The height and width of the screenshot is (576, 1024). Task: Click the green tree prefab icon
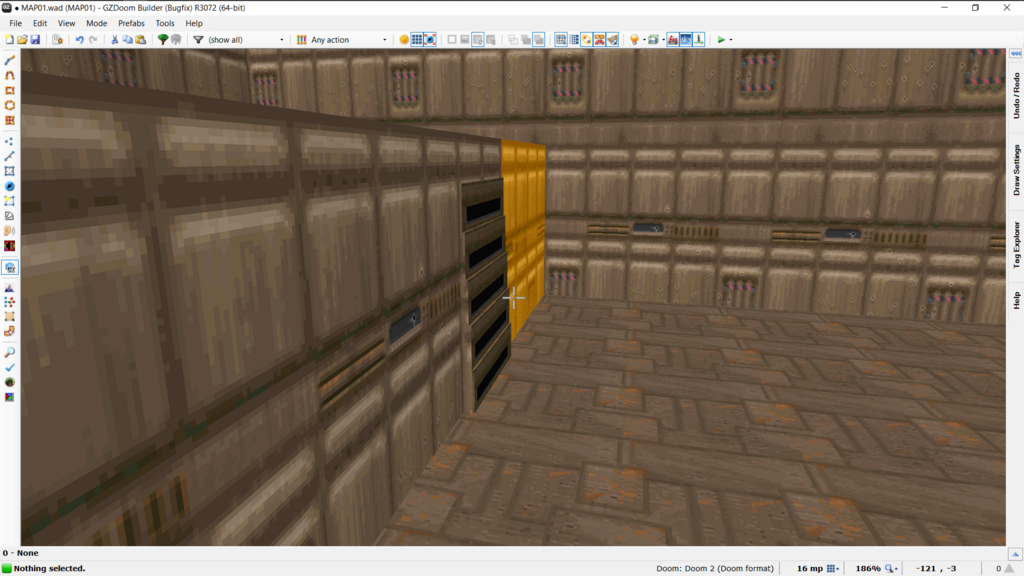163,40
